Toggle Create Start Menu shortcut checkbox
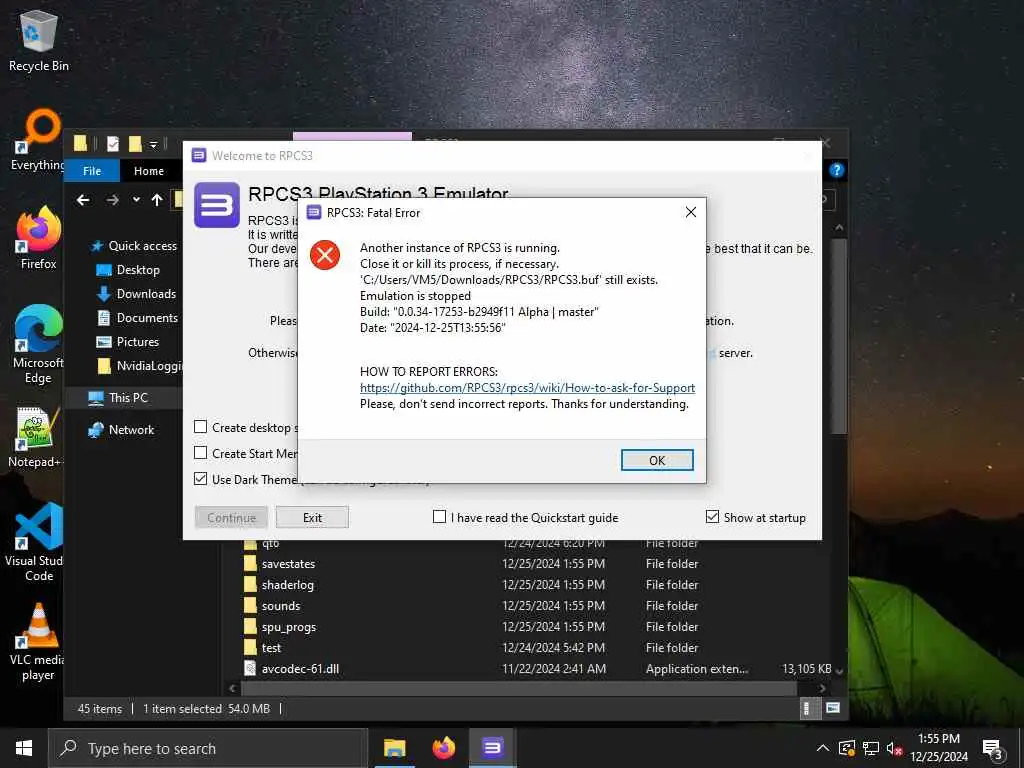1024x768 pixels. [200, 453]
